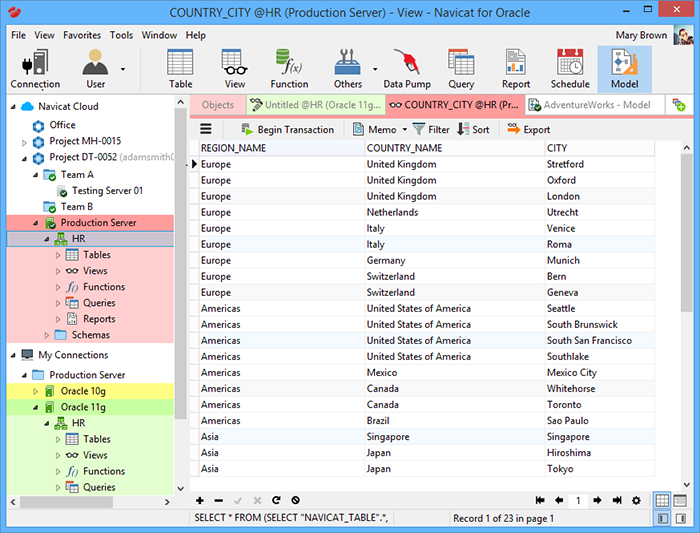Image resolution: width=700 pixels, height=533 pixels.
Task: Select Testing Server 01 in tree
Action: point(107,191)
